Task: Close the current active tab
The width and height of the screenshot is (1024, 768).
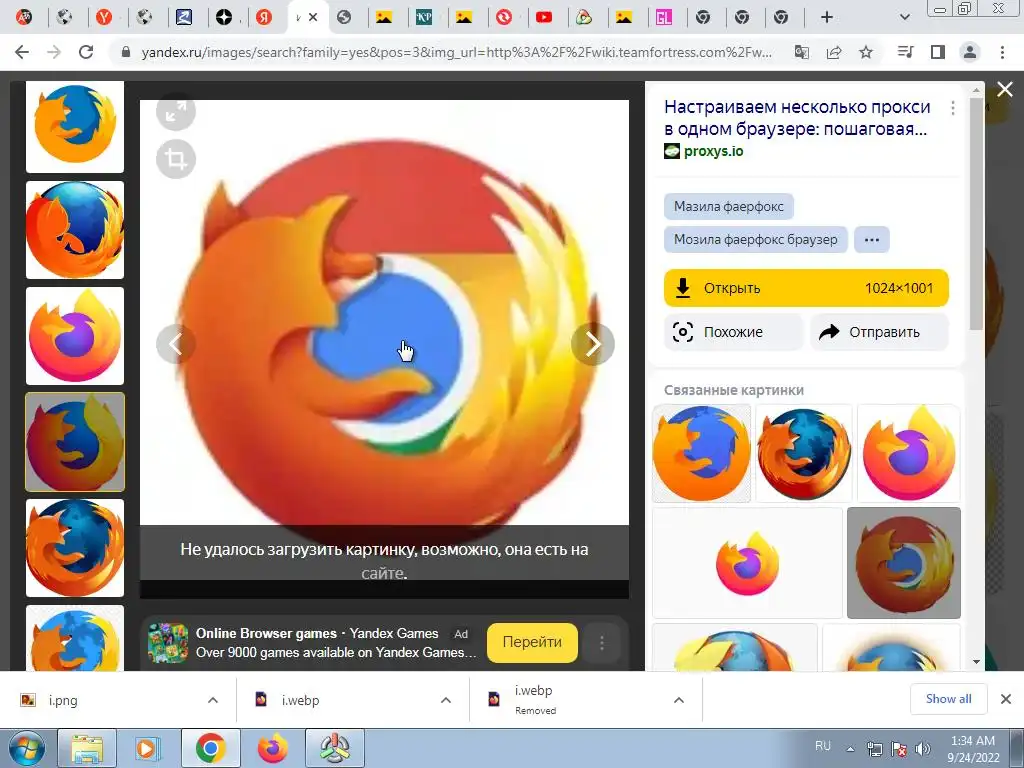Action: [313, 18]
